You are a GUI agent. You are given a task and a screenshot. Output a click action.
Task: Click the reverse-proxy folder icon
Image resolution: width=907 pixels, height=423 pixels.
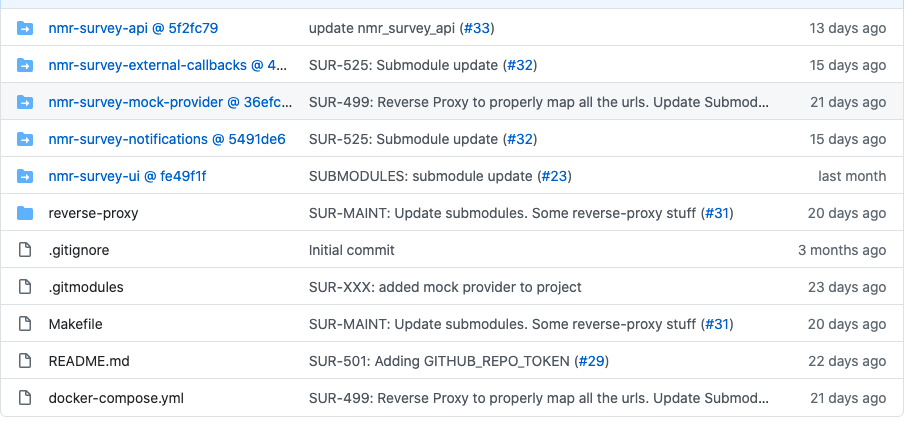click(x=25, y=213)
